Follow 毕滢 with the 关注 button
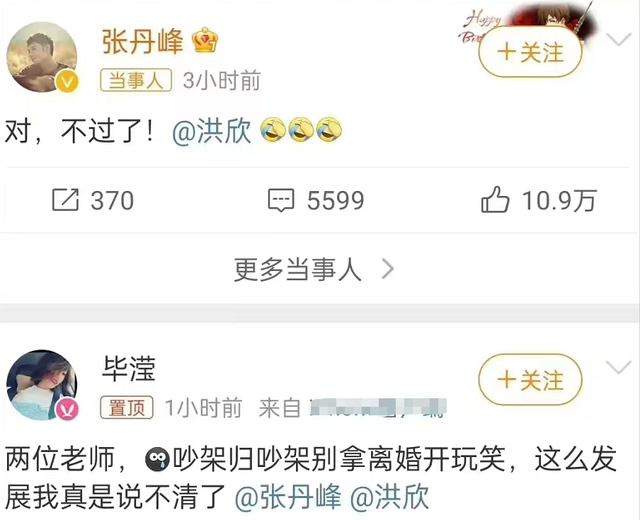The width and height of the screenshot is (640, 520). (530, 380)
